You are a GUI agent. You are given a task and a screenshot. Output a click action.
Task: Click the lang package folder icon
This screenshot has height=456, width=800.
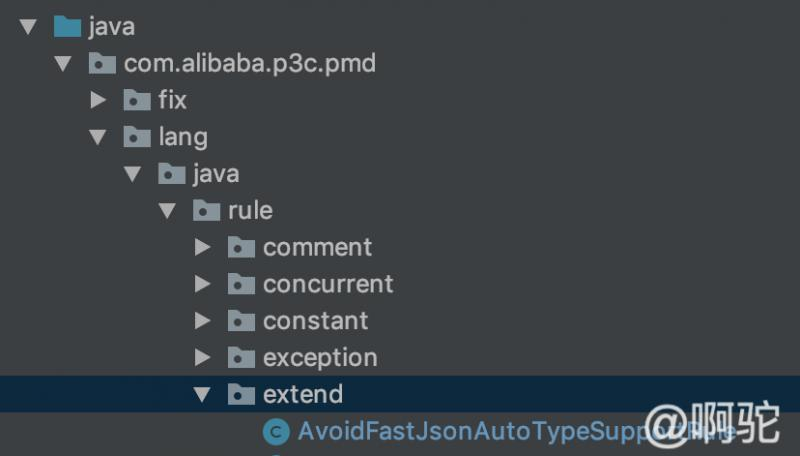137,137
